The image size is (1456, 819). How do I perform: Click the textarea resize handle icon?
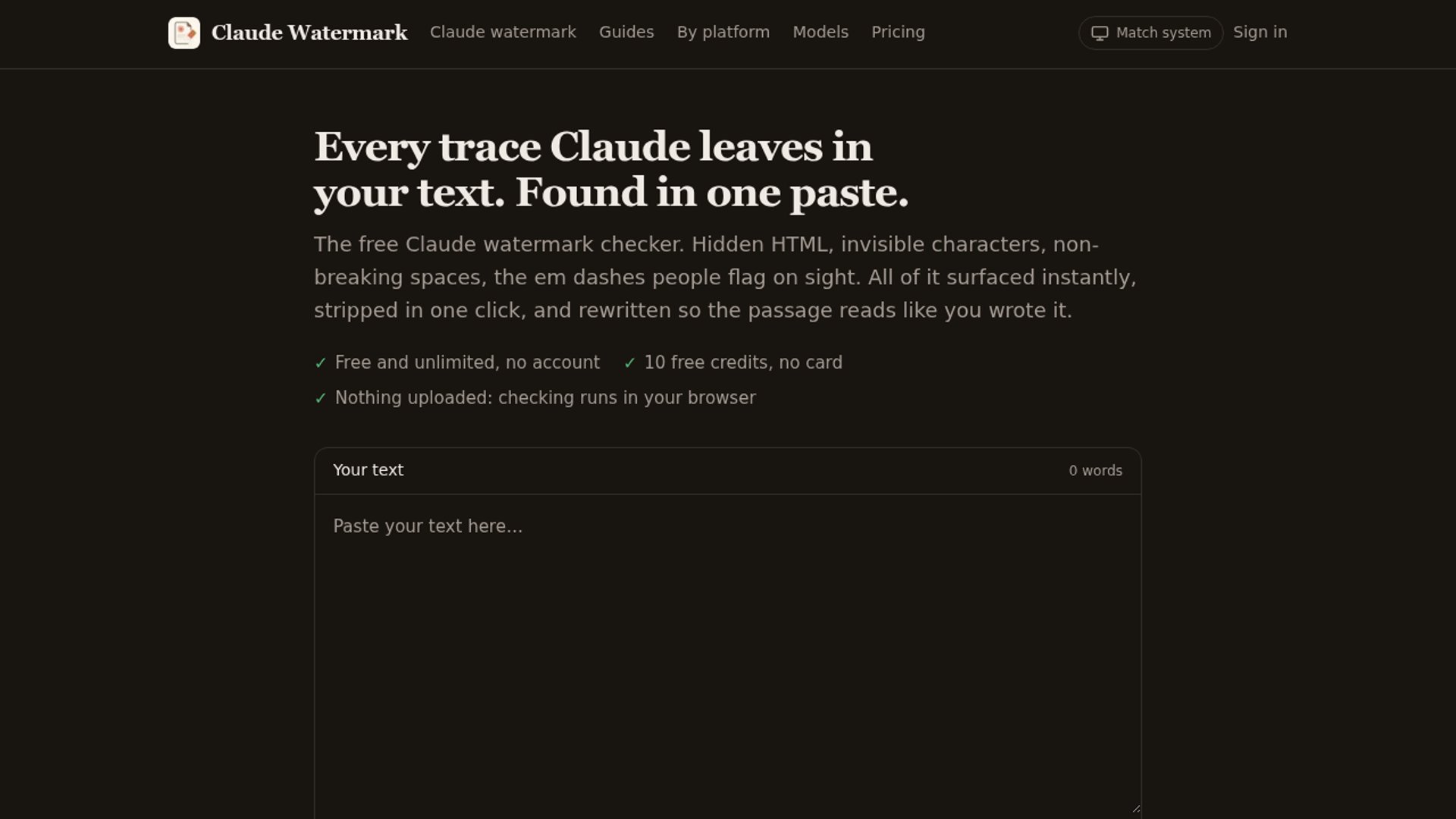point(1135,808)
